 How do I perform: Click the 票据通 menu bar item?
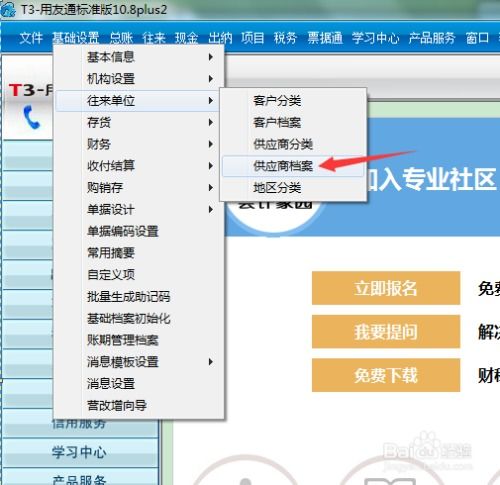(x=325, y=38)
